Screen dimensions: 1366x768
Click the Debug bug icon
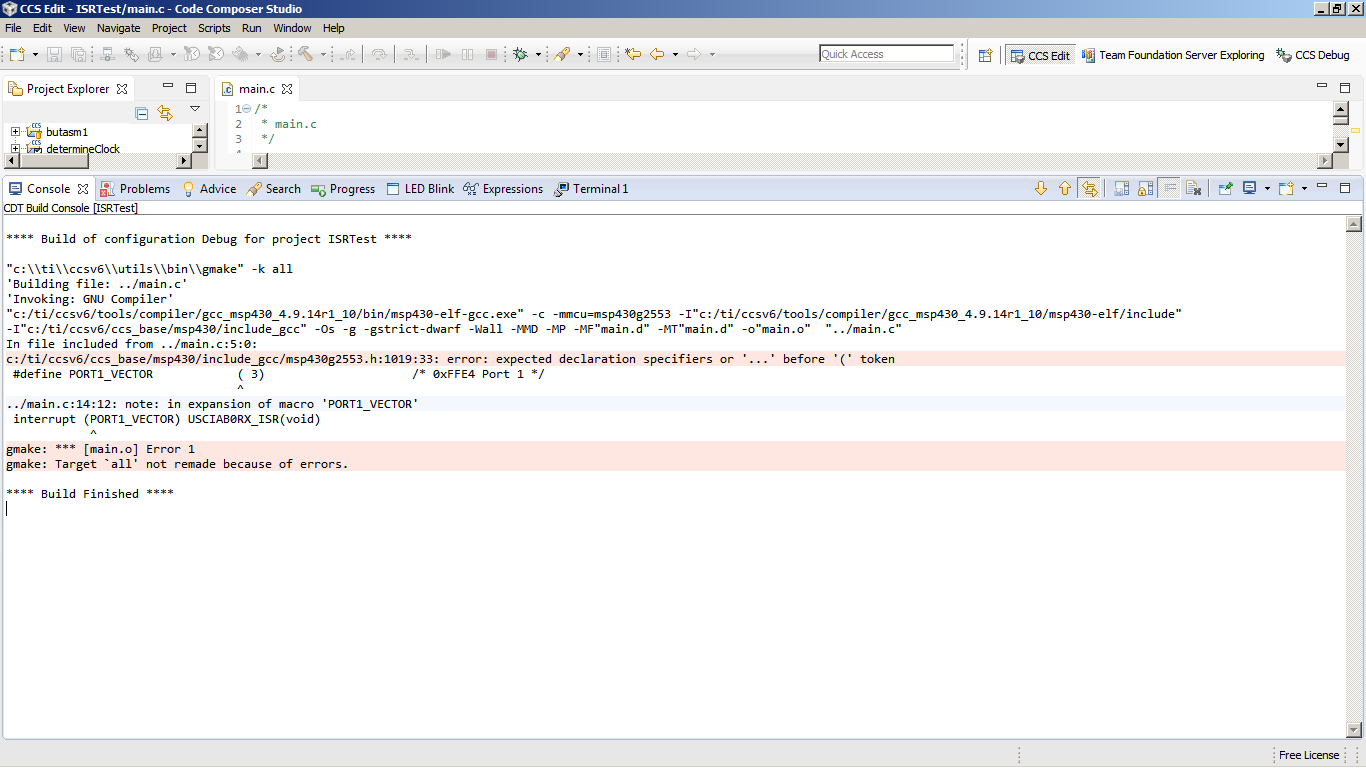click(x=520, y=54)
